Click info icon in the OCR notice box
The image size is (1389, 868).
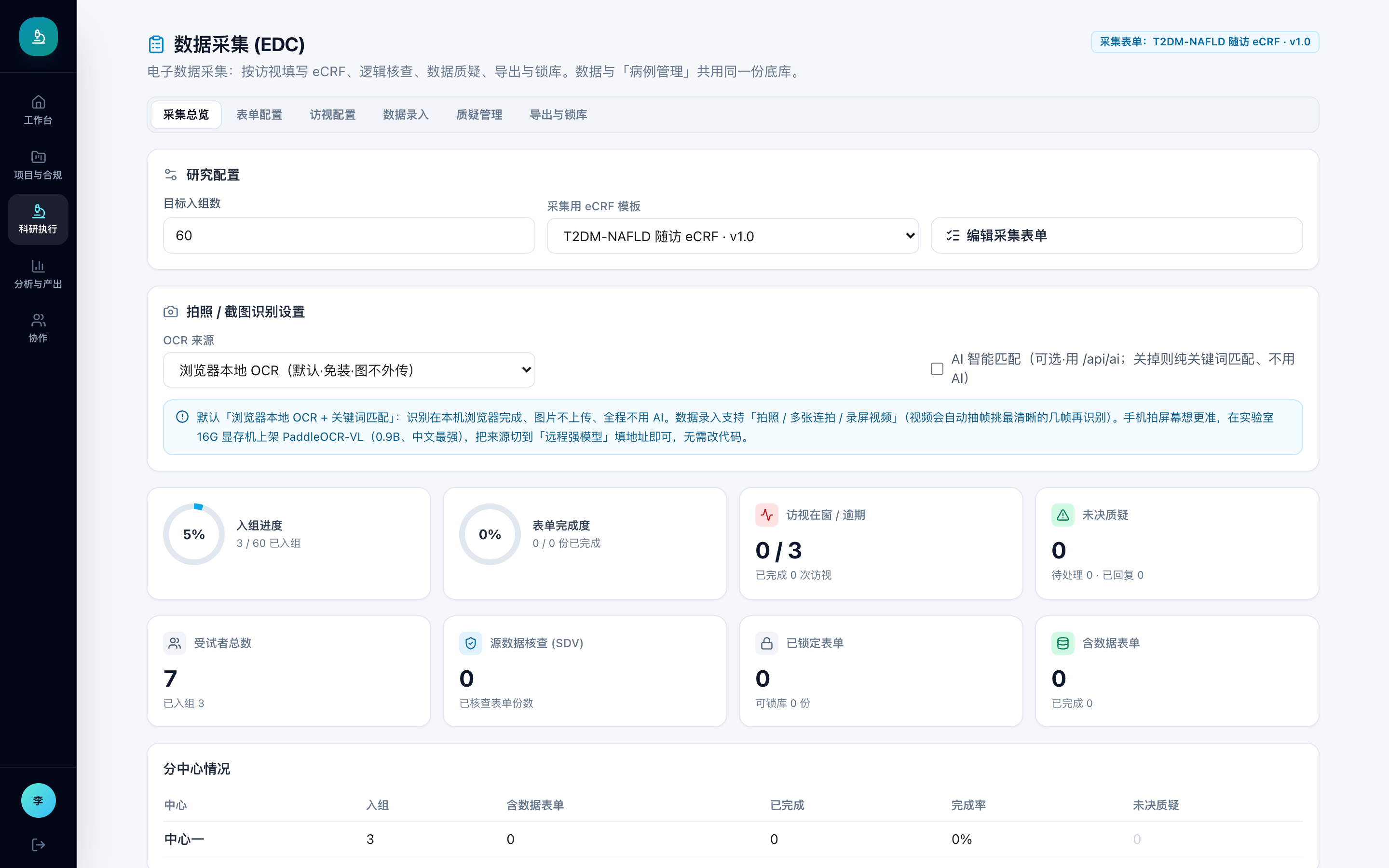(182, 417)
